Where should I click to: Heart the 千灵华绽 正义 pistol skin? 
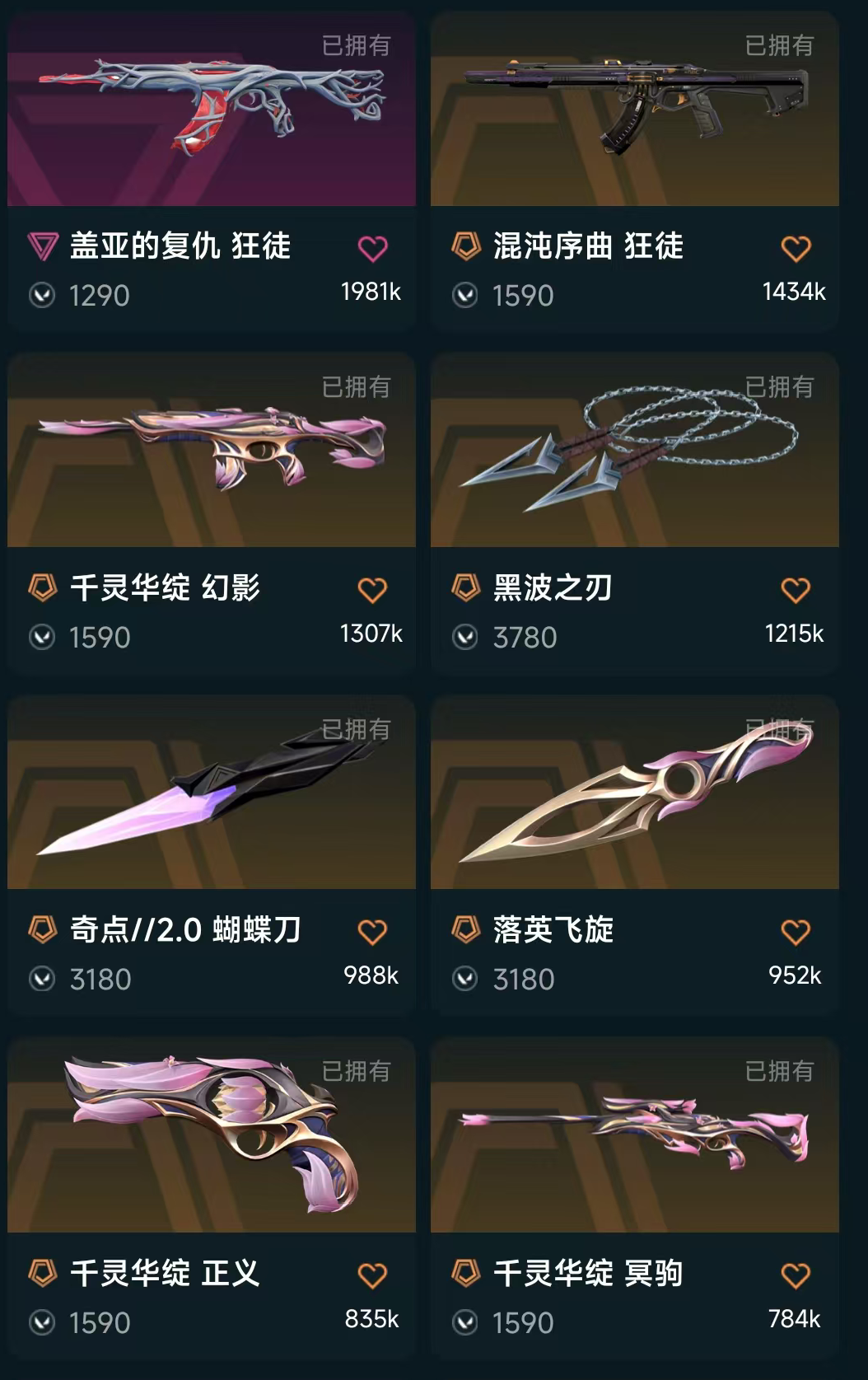(372, 1275)
